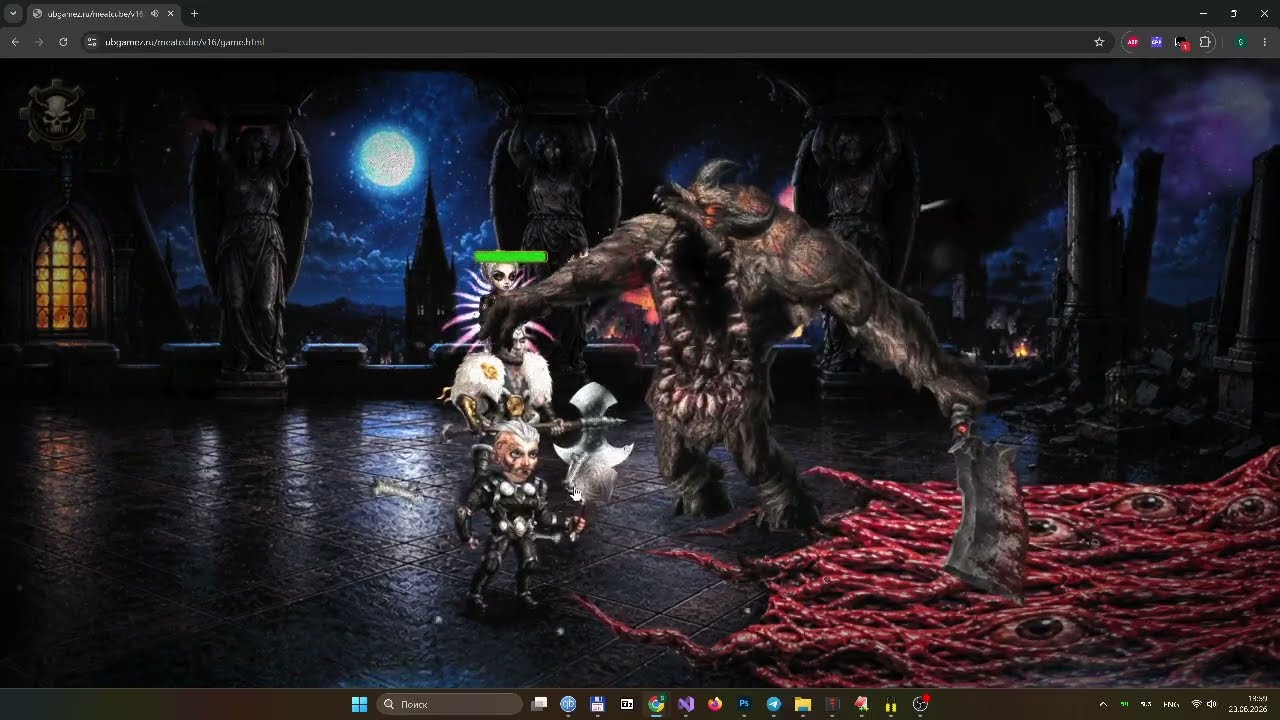Open Task View on the taskbar
Screen dimensions: 1280x720
click(539, 704)
